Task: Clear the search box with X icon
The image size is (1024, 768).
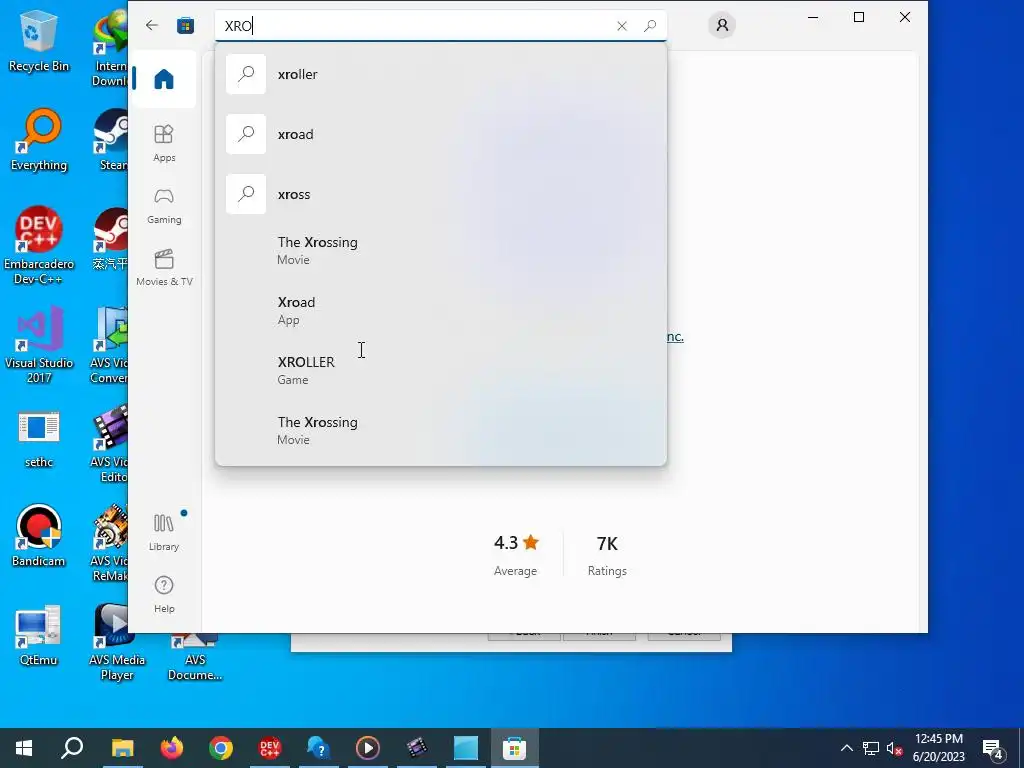Action: point(622,25)
